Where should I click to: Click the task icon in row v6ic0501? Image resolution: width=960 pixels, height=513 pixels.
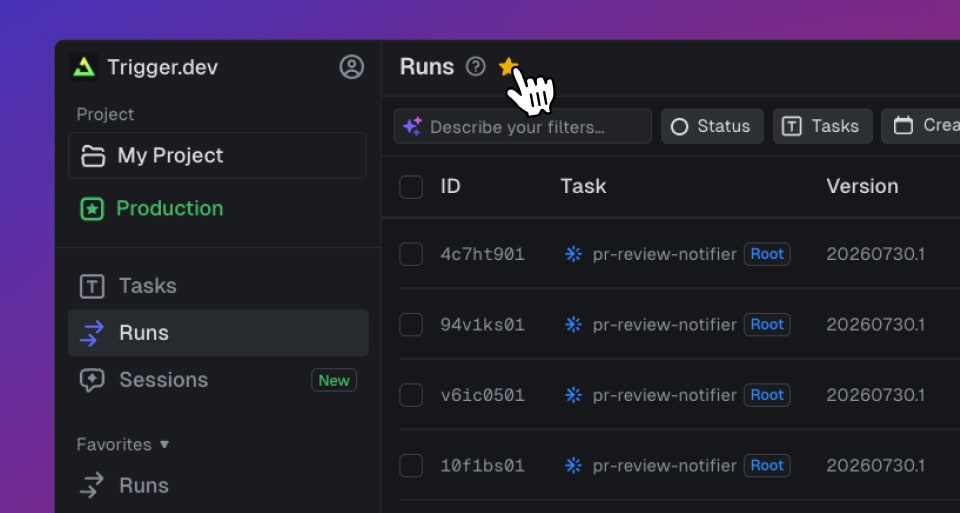pyautogui.click(x=573, y=395)
